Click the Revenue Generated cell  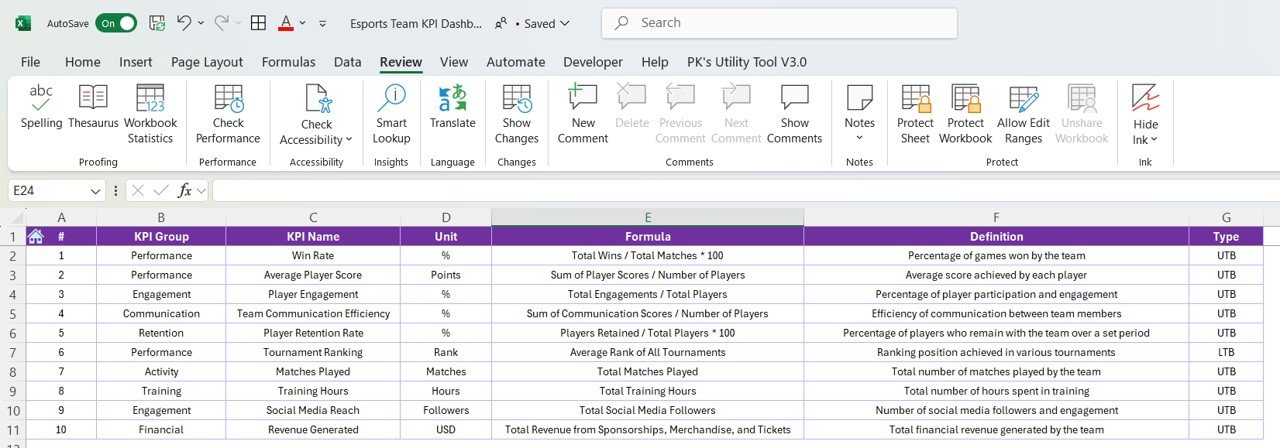coord(313,430)
